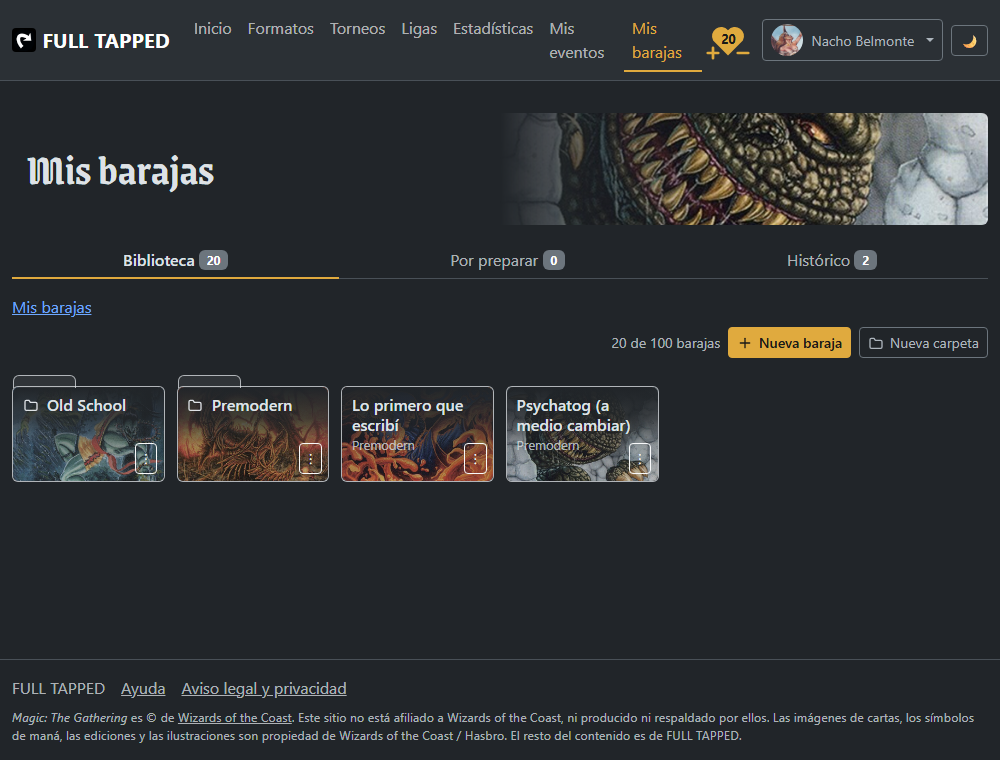Switch to the Histórico tab
Viewport: 1000px width, 760px height.
click(831, 260)
